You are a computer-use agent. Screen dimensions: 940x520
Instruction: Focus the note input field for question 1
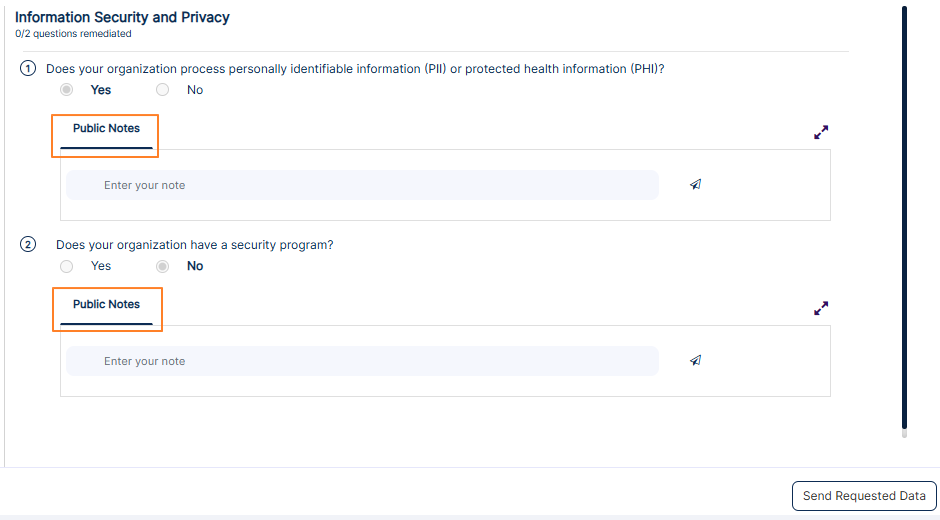point(362,185)
